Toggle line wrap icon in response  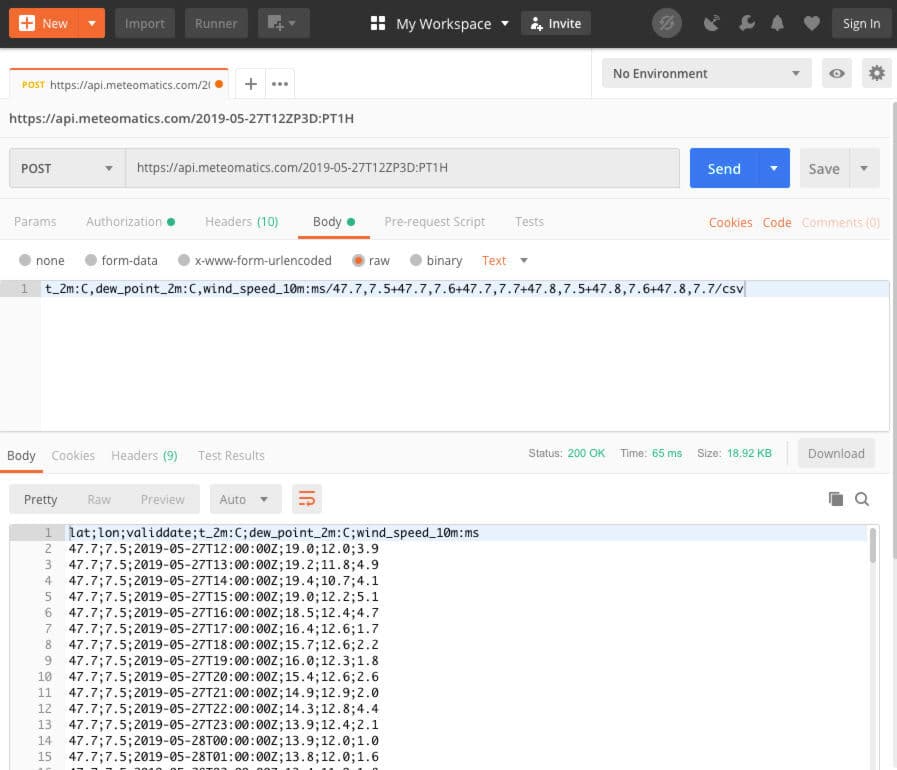306,499
